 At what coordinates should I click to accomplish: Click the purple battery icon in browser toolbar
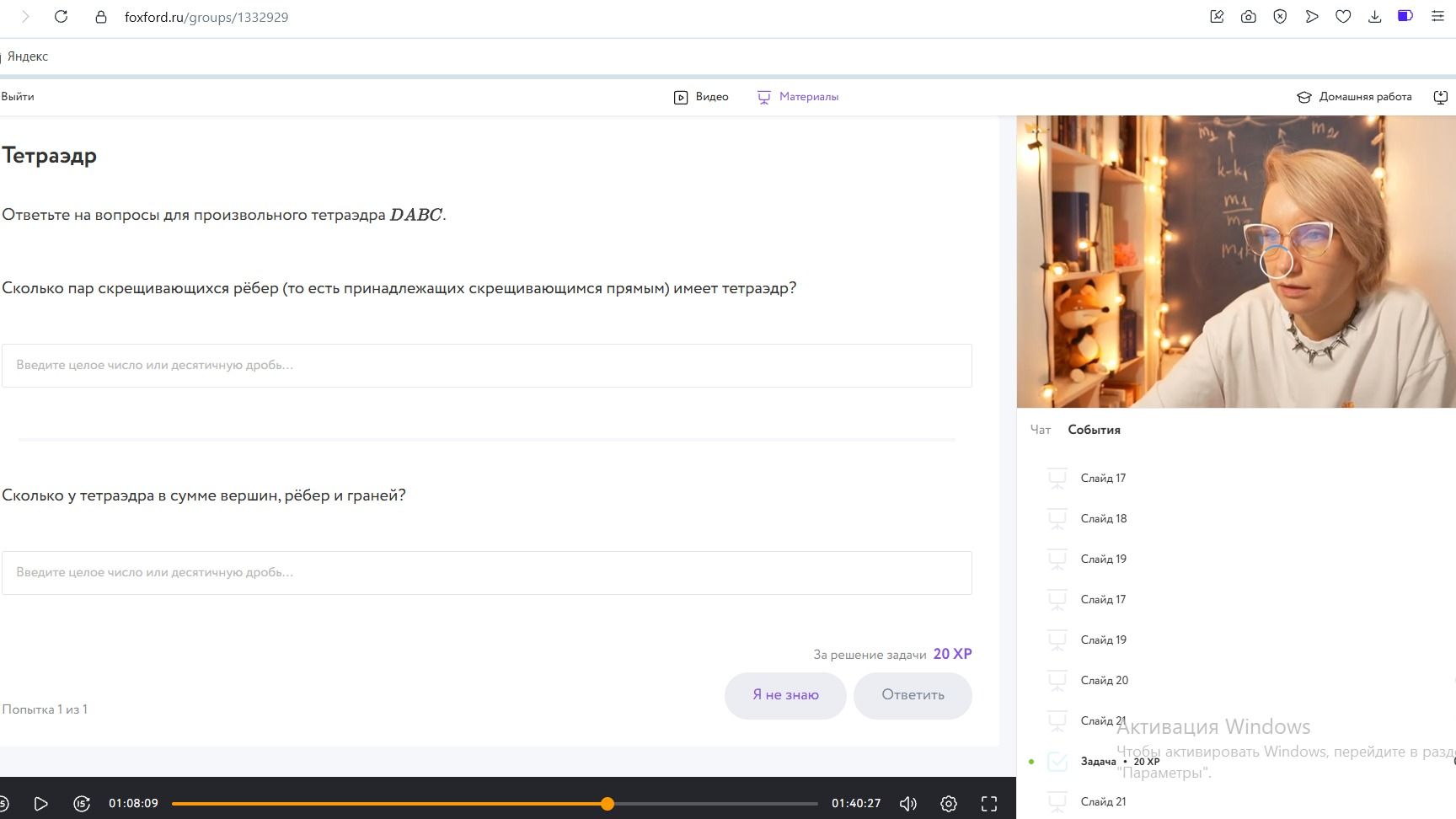[x=1405, y=16]
